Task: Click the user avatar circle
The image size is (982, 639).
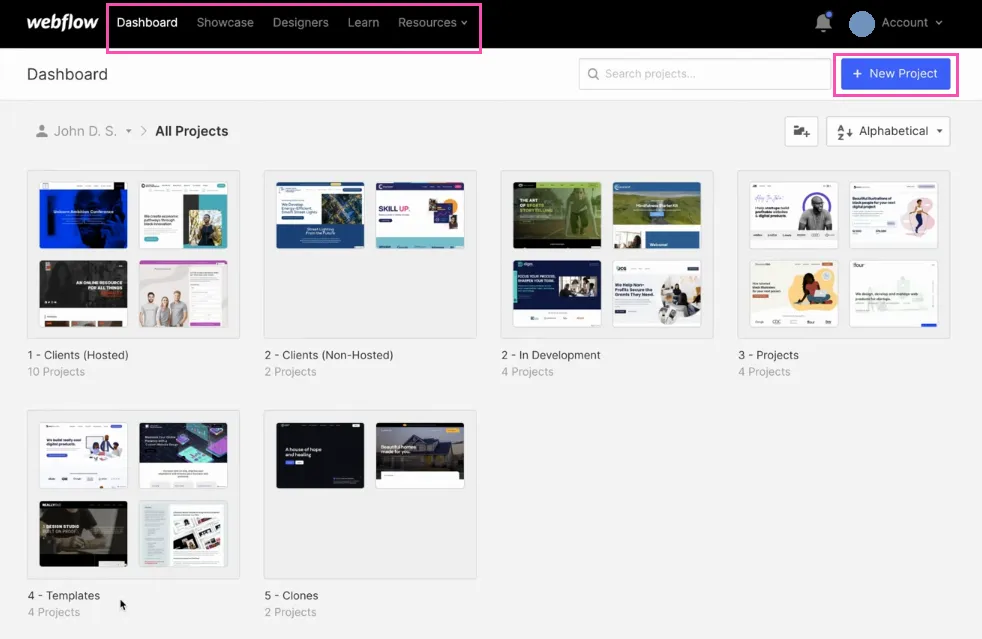Action: pos(861,23)
